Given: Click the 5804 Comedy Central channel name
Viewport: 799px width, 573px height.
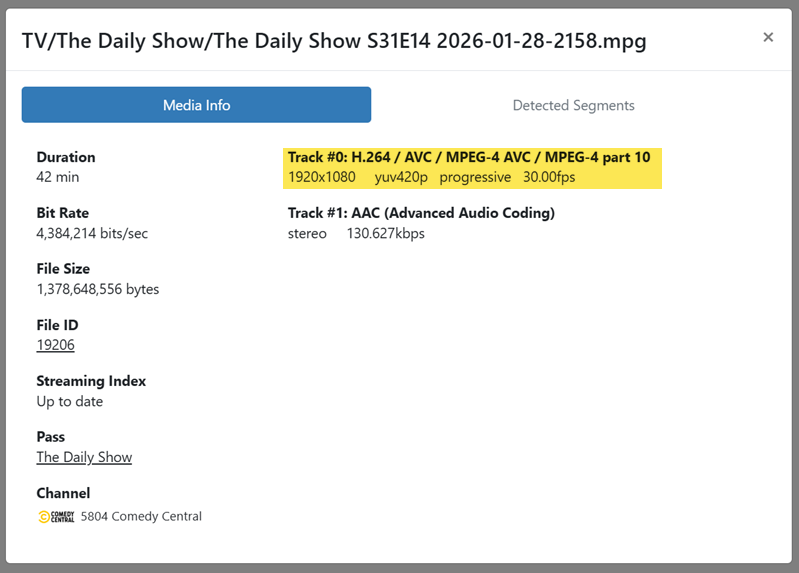Looking at the screenshot, I should [x=141, y=517].
